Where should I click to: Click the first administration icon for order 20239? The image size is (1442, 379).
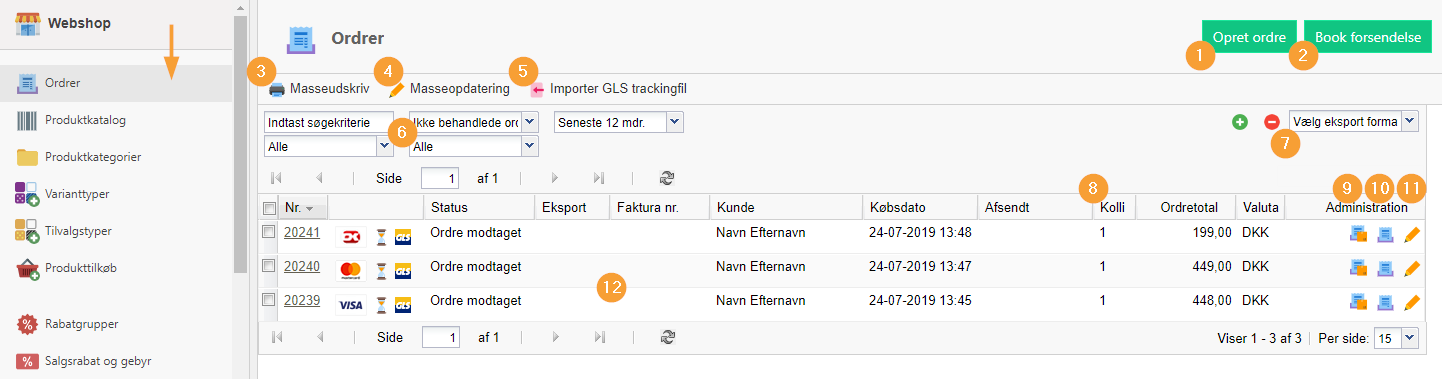pyautogui.click(x=1358, y=302)
